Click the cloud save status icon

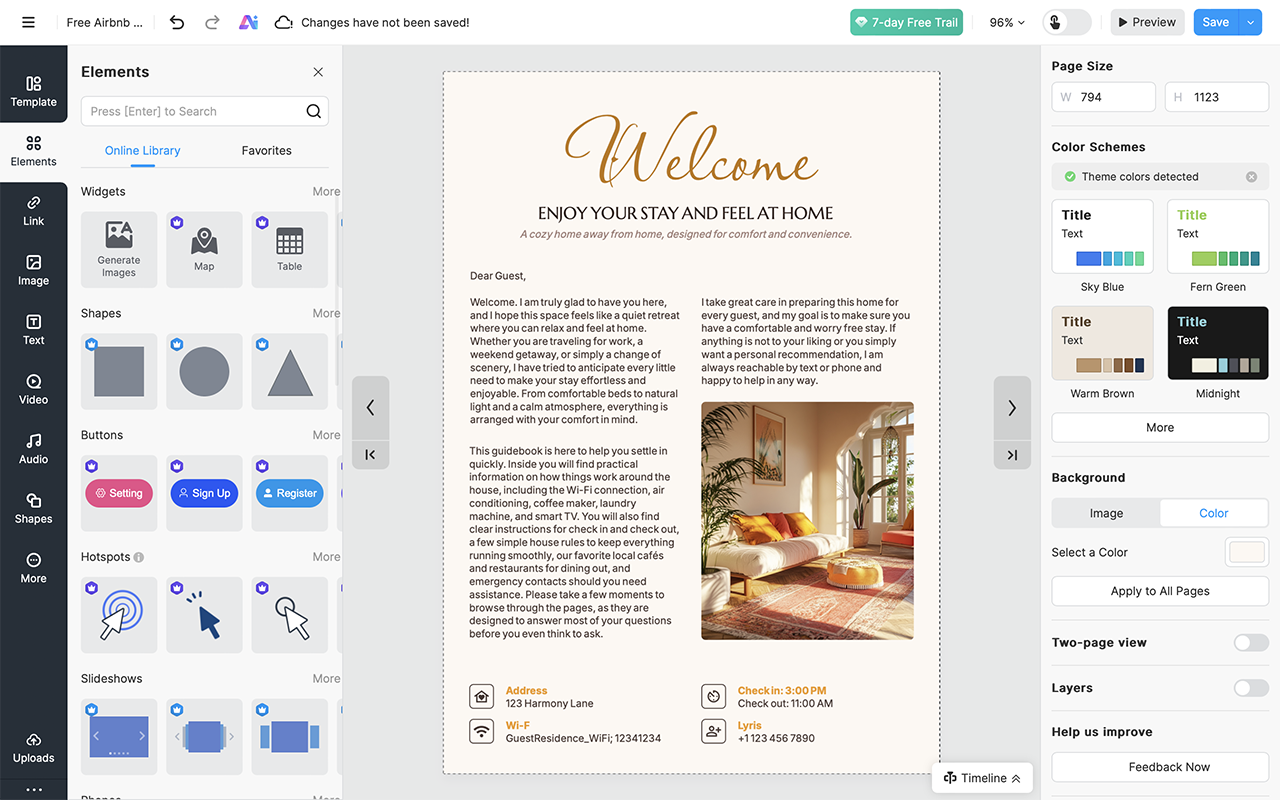point(283,22)
